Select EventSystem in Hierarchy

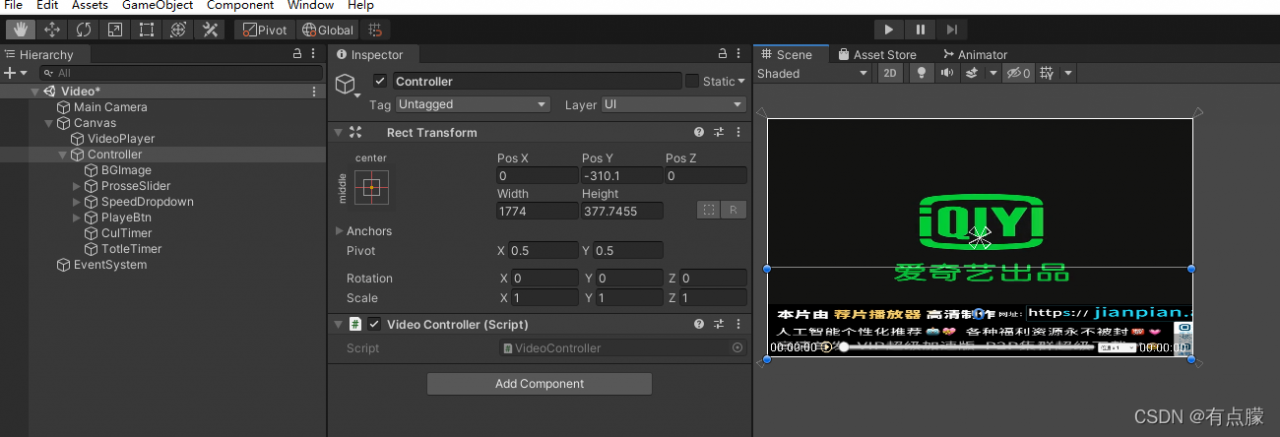pyautogui.click(x=110, y=265)
